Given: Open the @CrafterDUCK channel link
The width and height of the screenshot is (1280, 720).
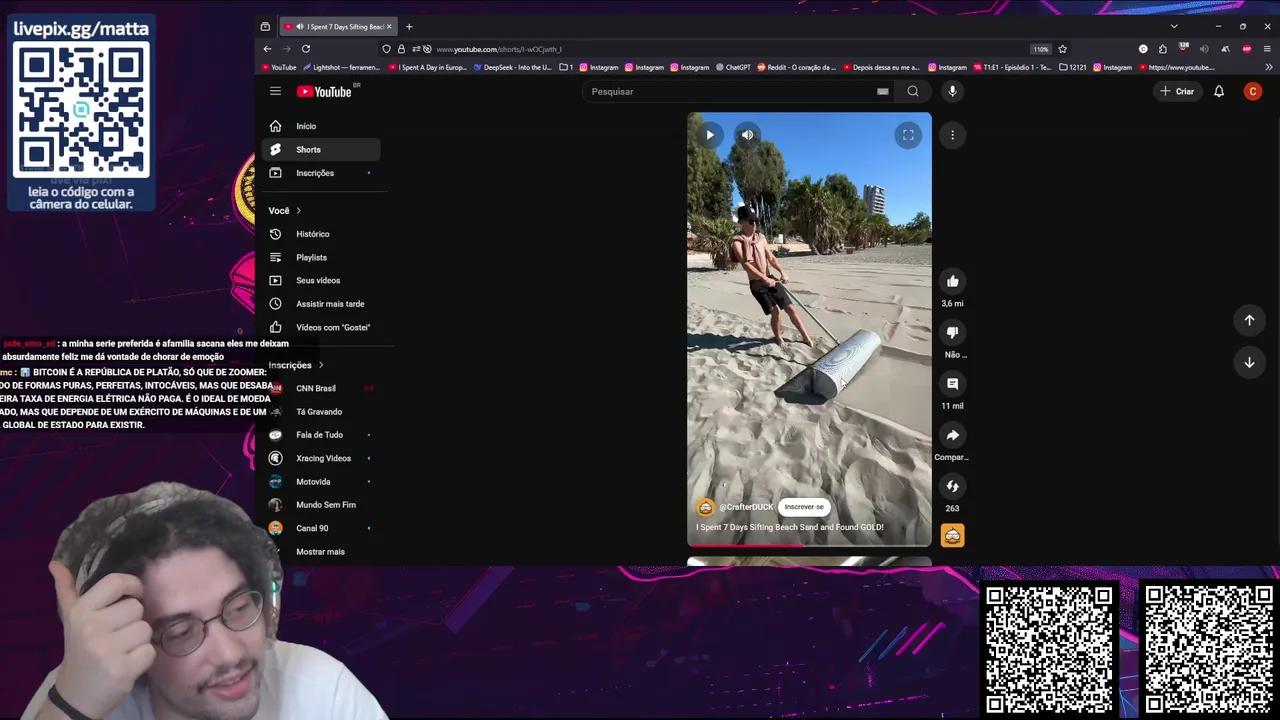Looking at the screenshot, I should click(746, 507).
